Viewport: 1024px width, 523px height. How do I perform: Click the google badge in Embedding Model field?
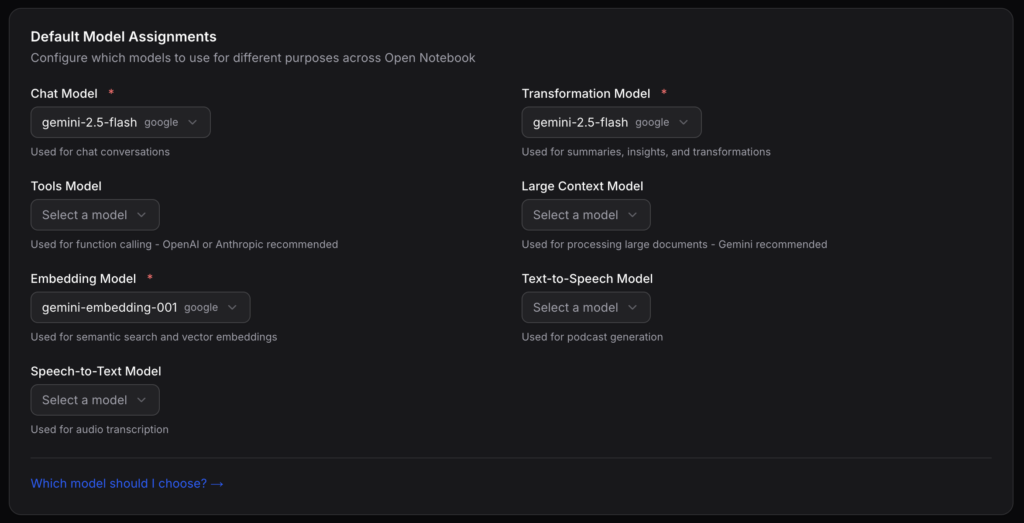pyautogui.click(x=201, y=308)
